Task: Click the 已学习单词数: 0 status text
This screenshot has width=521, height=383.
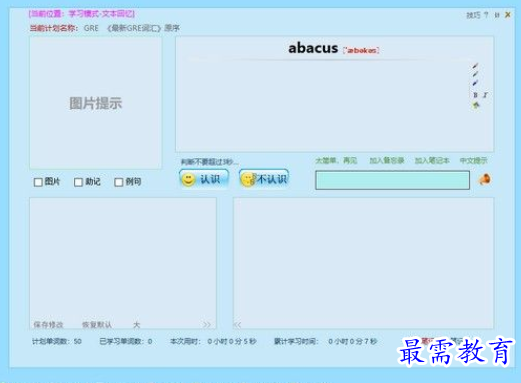Action: 126,341
